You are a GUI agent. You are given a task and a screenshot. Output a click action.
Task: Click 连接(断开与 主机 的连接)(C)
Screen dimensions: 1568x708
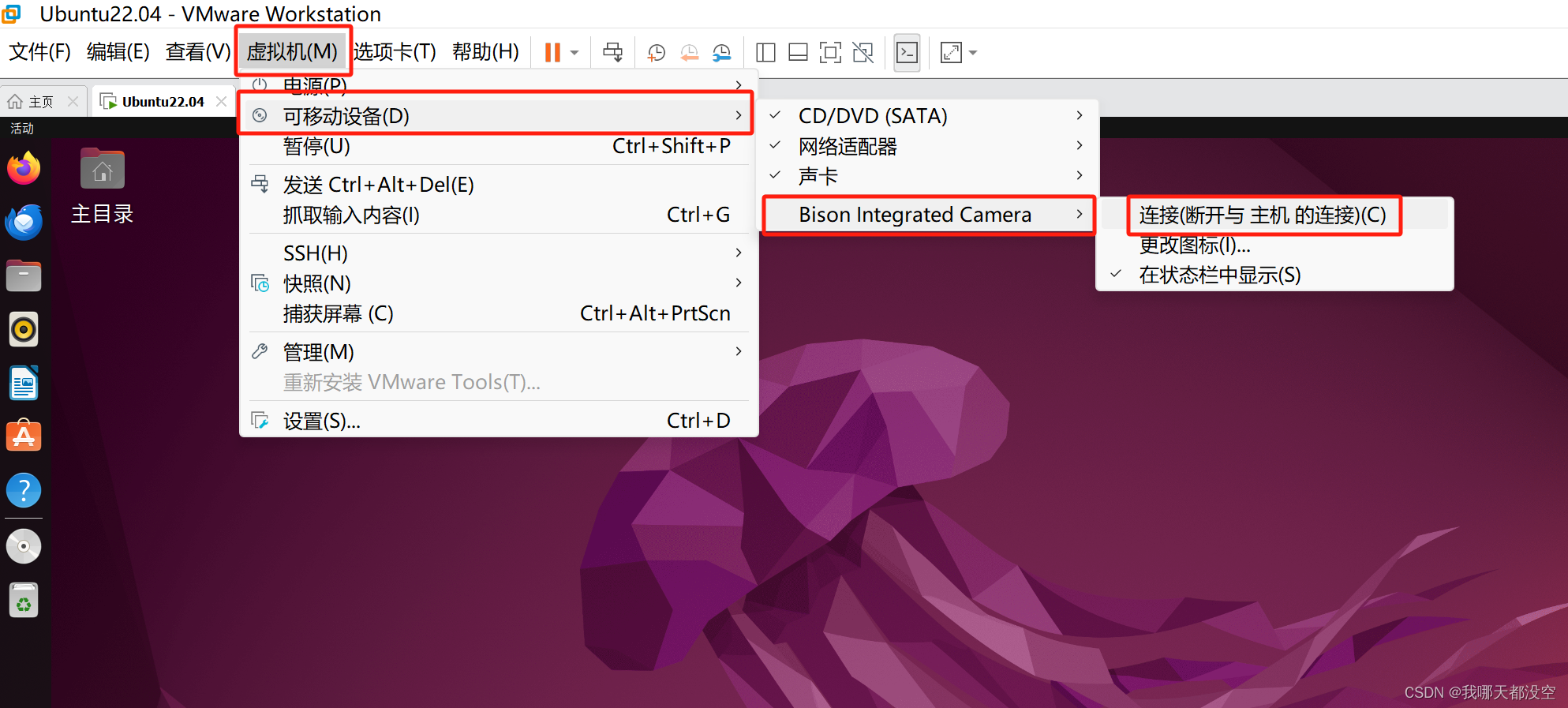1263,215
